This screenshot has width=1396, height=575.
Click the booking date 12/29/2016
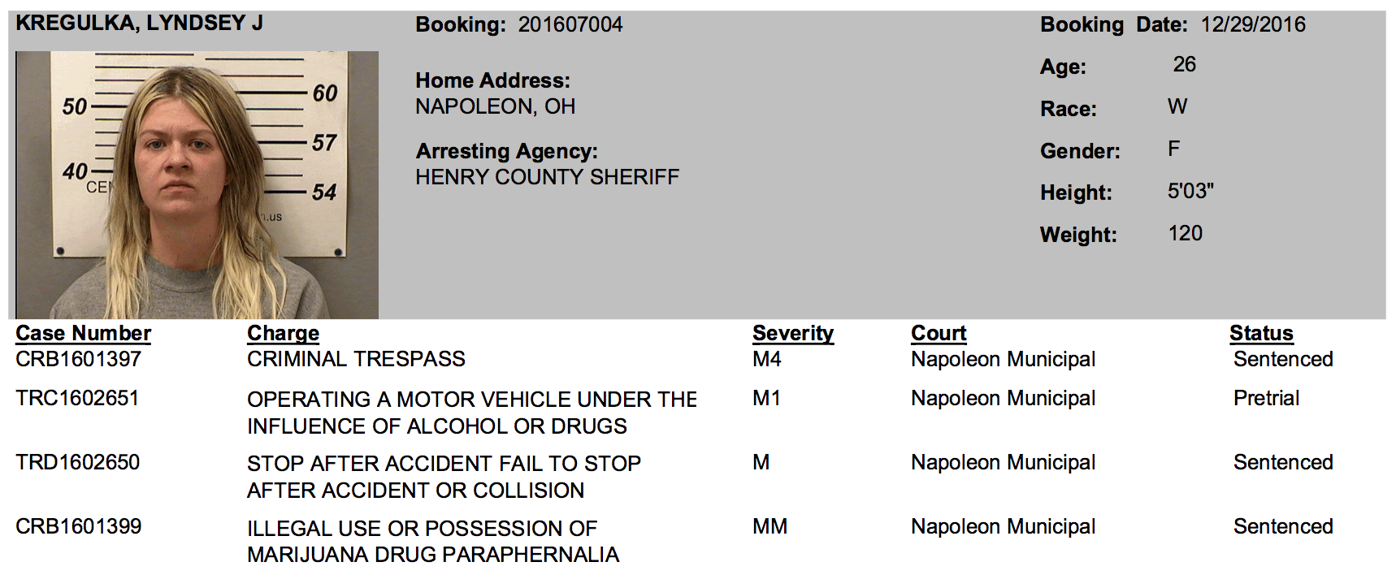[1255, 25]
